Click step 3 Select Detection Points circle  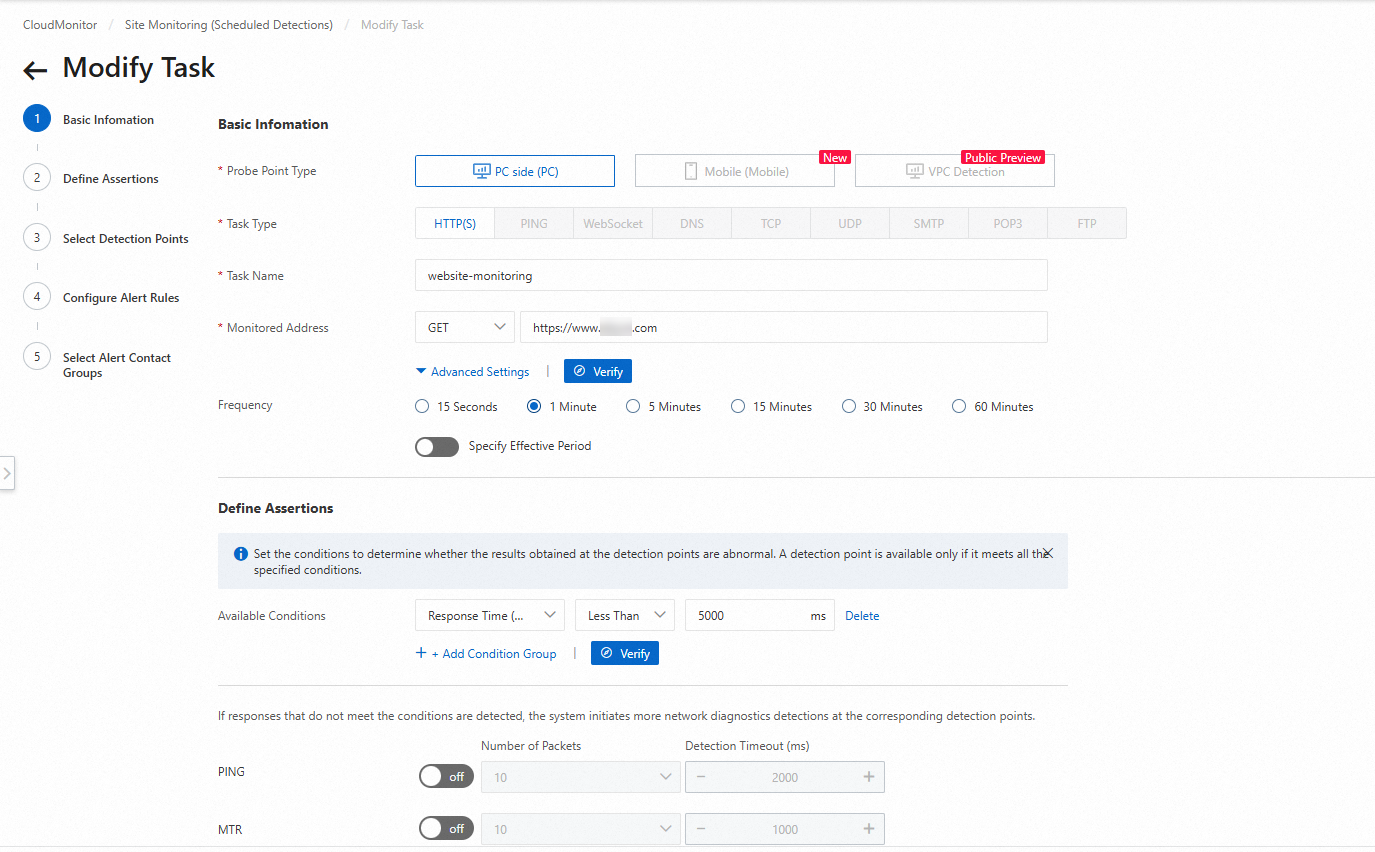click(x=36, y=237)
